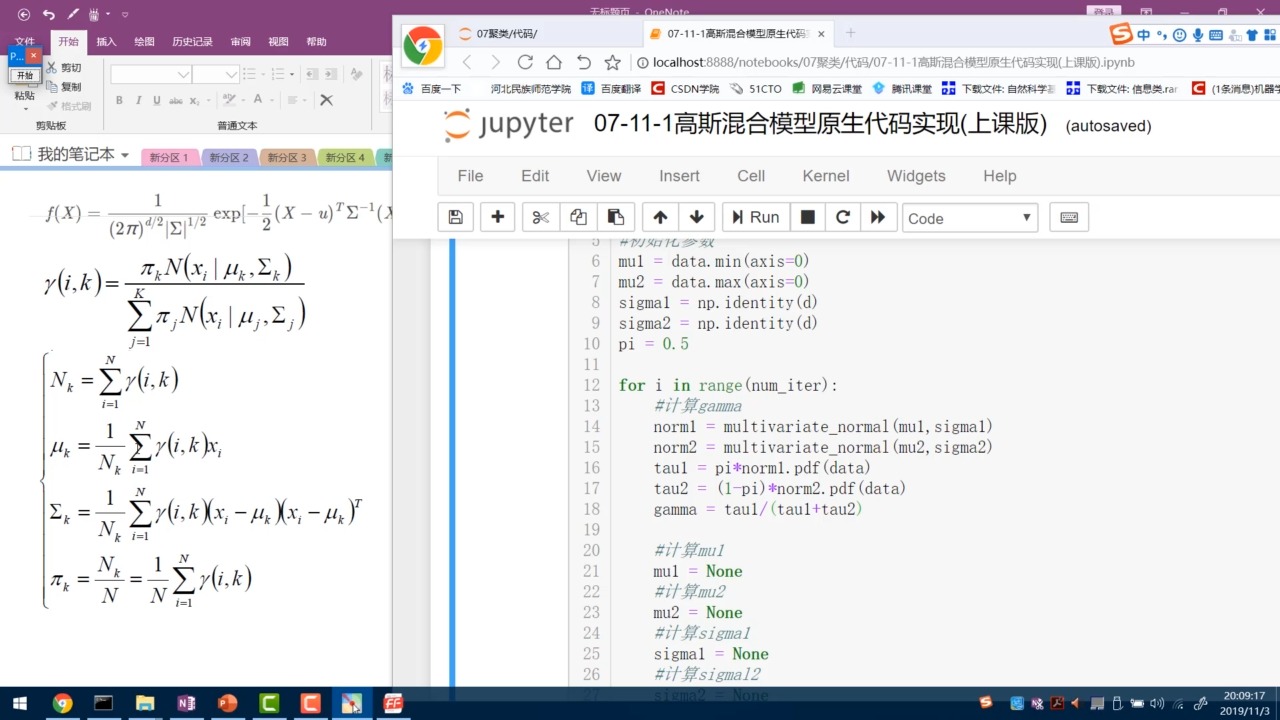Save the notebook with the floppy icon
Screen dimensions: 1280x720
tap(455, 217)
